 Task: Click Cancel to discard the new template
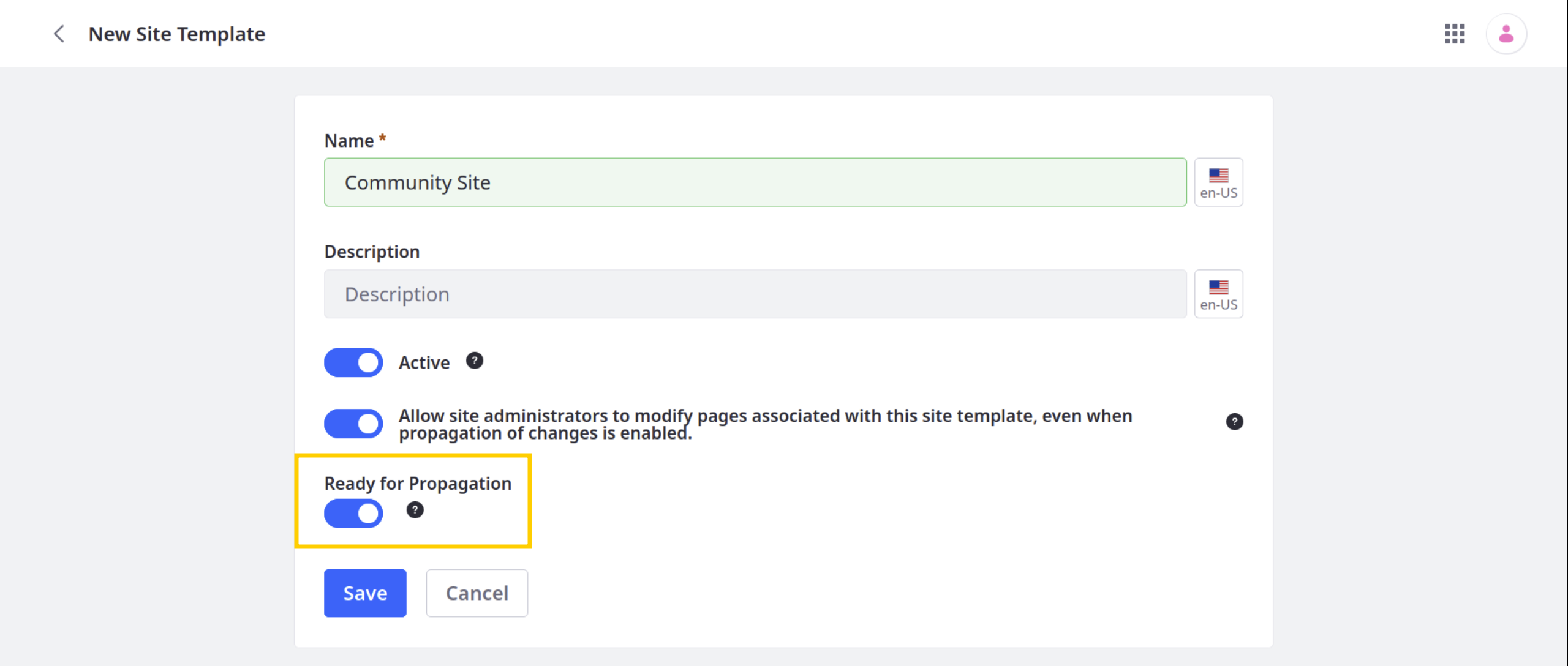coord(477,592)
